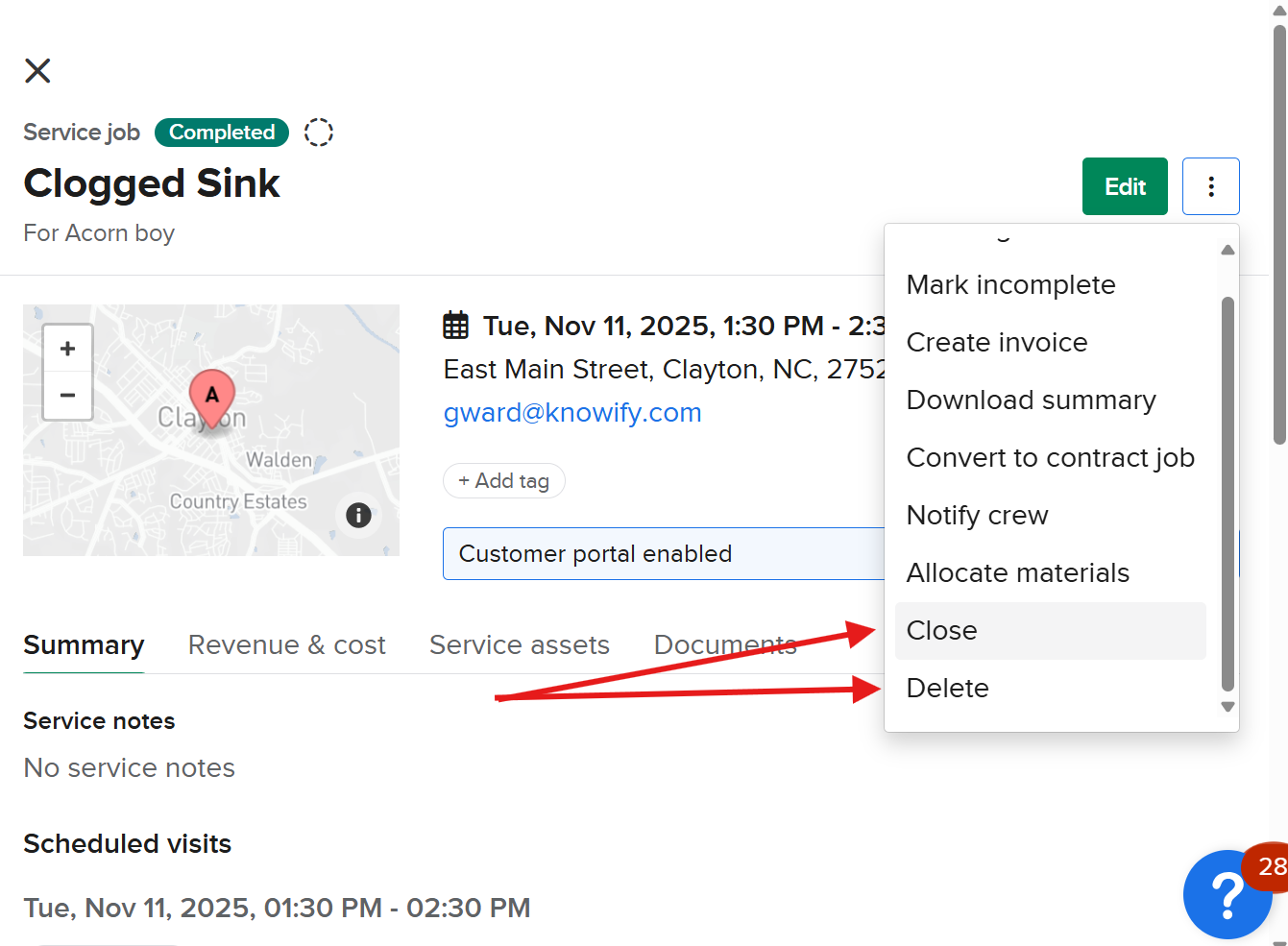Open the map info icon
The height and width of the screenshot is (946, 1288).
pyautogui.click(x=358, y=516)
